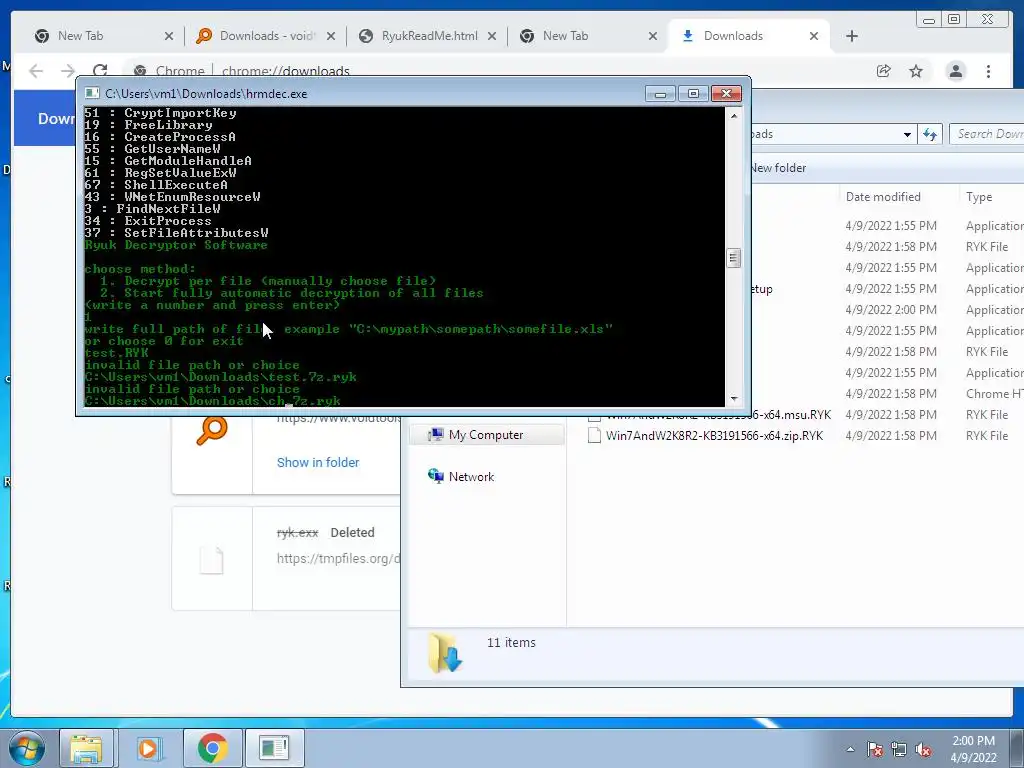The image size is (1024, 768).
Task: Open Windows Media Player from taskbar
Action: click(148, 748)
